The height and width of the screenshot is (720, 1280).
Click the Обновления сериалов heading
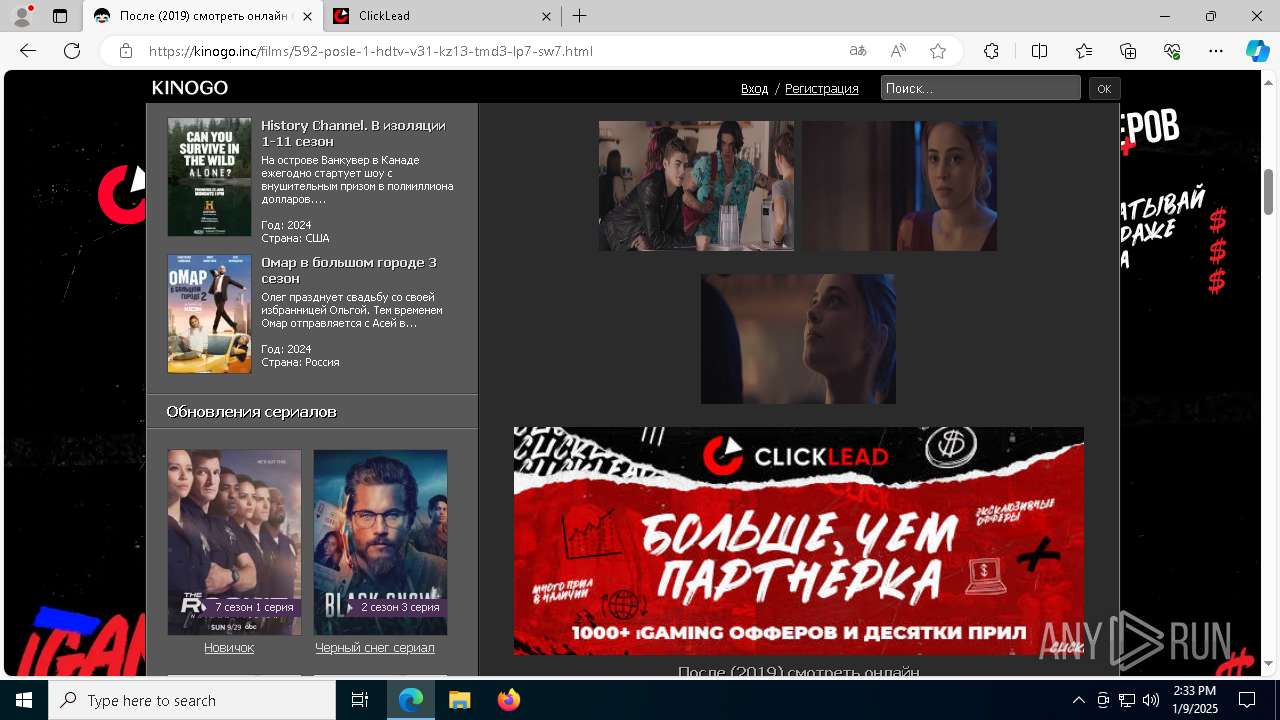tap(251, 412)
